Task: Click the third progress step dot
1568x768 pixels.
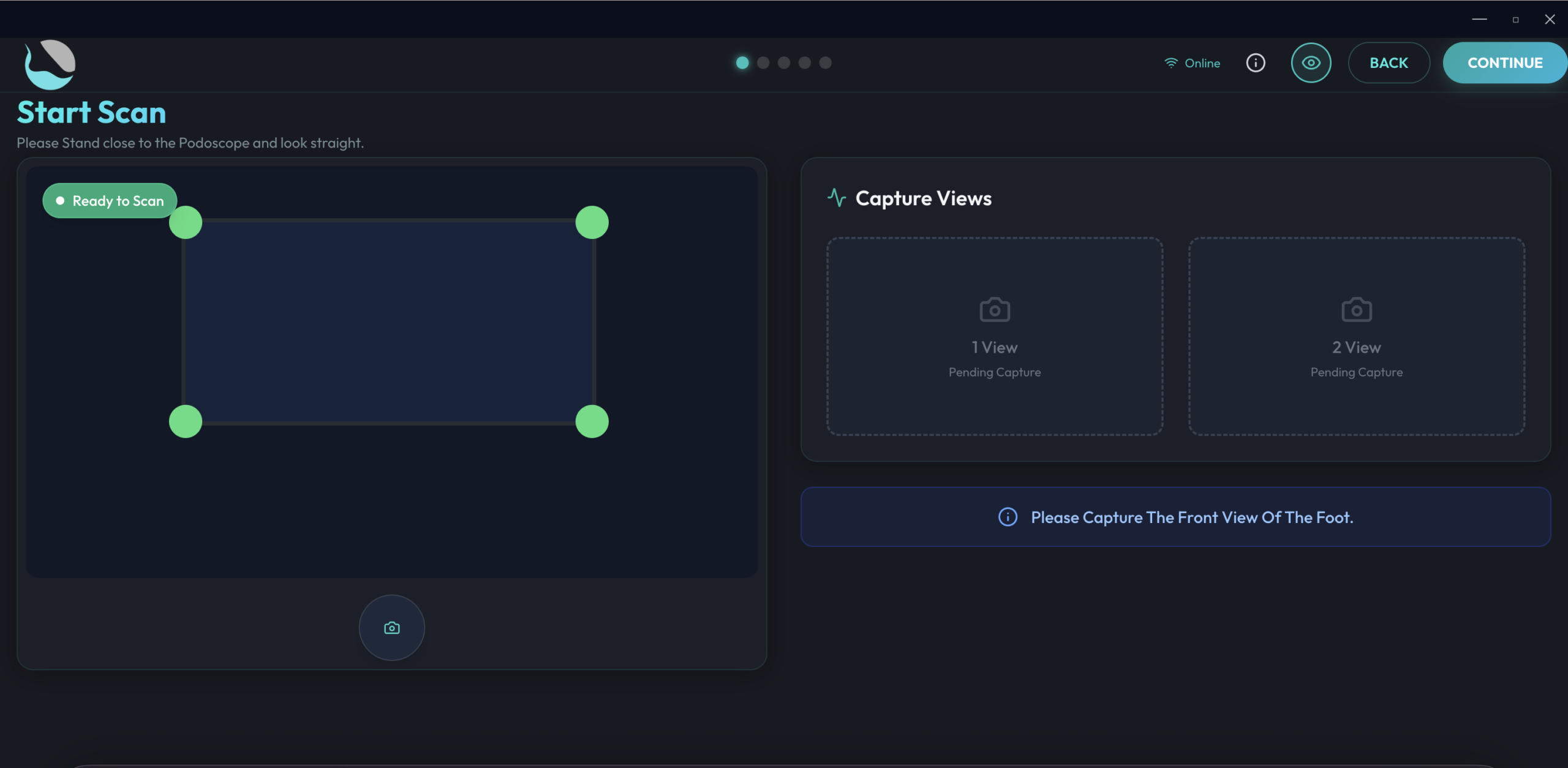Action: pyautogui.click(x=784, y=63)
